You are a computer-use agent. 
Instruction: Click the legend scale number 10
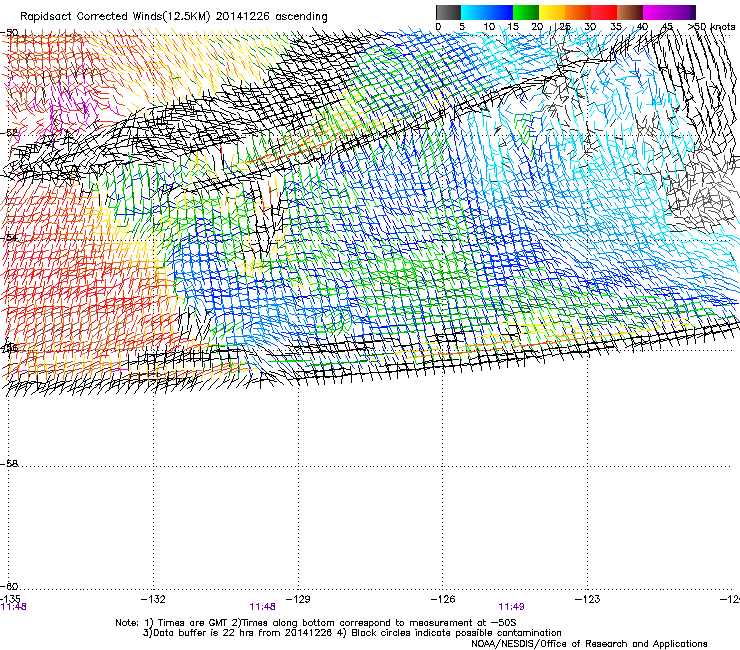489,26
